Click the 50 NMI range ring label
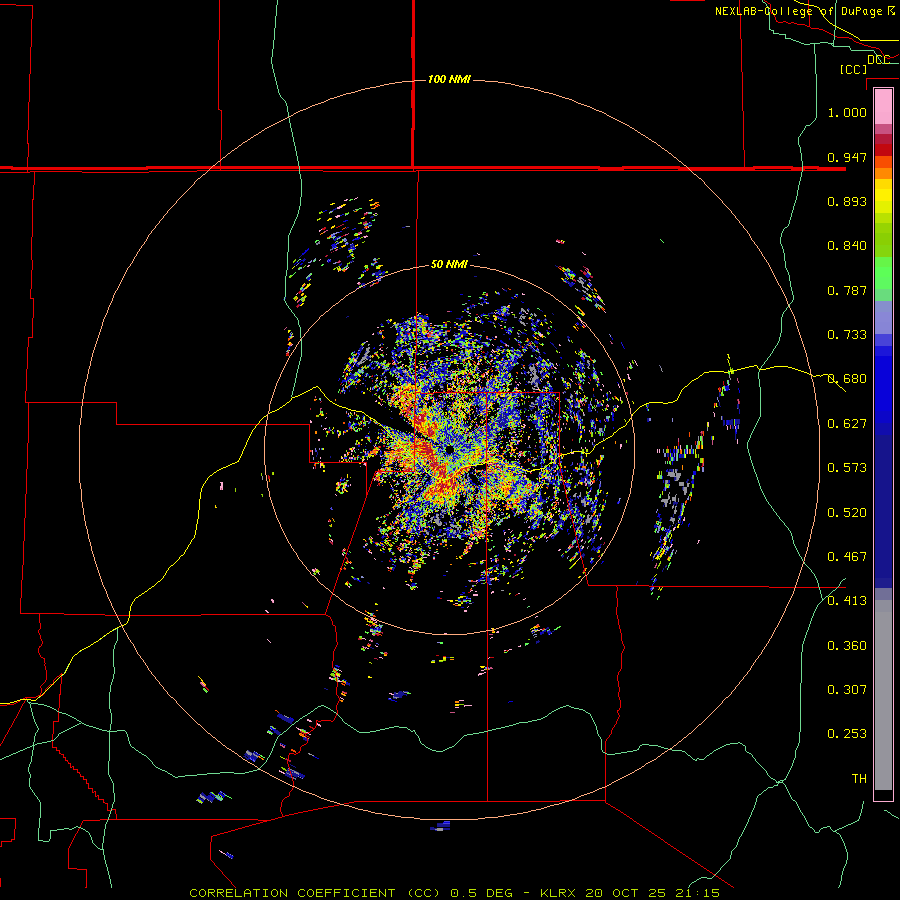The height and width of the screenshot is (900, 900). tap(449, 264)
